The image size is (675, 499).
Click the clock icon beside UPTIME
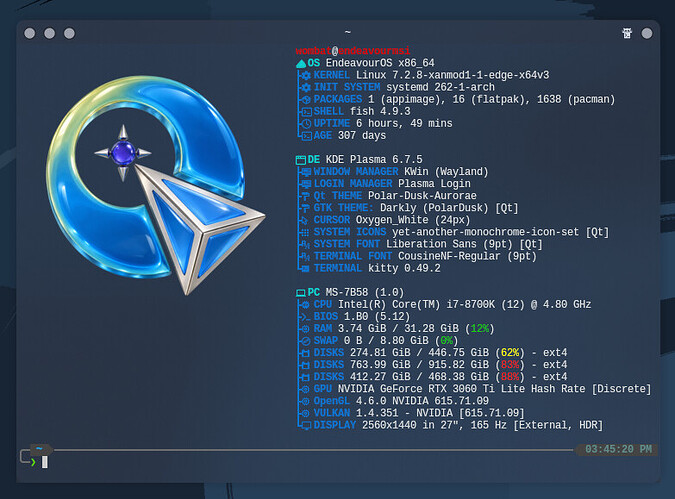pyautogui.click(x=306, y=124)
